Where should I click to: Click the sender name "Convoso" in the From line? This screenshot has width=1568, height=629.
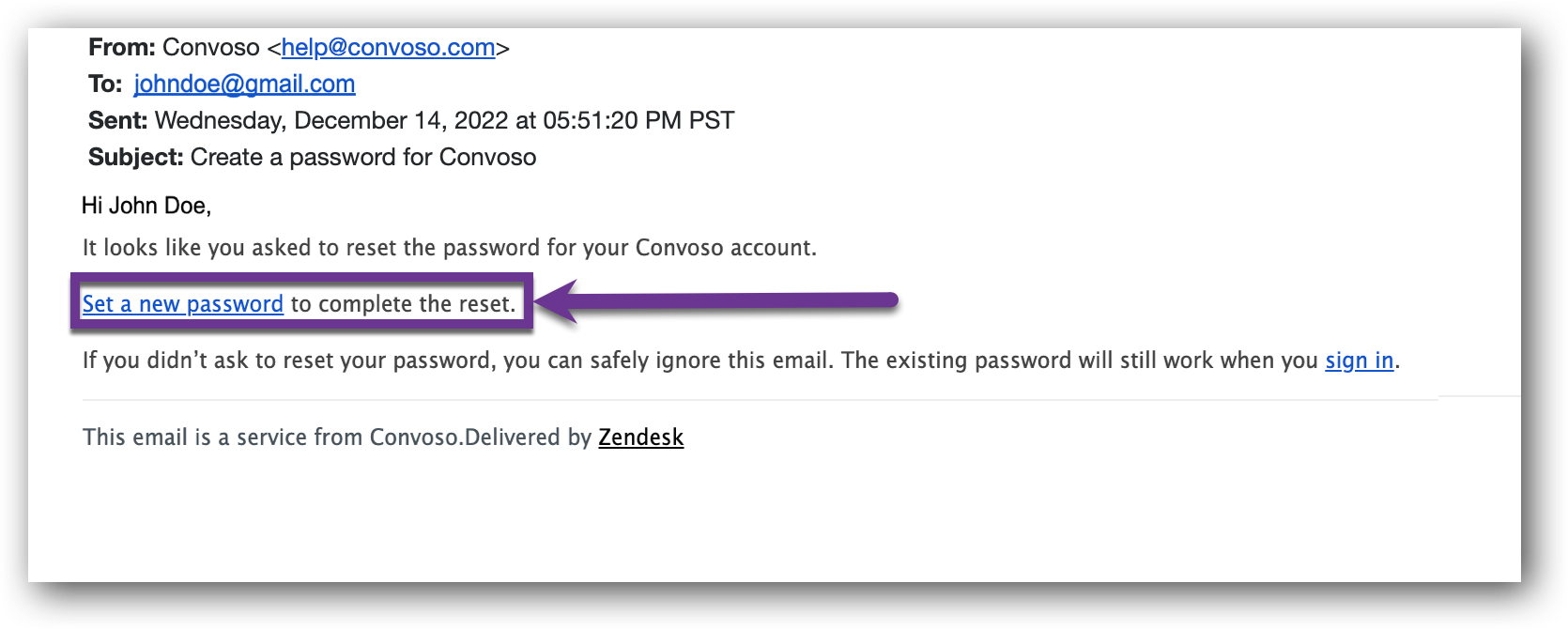(211, 47)
